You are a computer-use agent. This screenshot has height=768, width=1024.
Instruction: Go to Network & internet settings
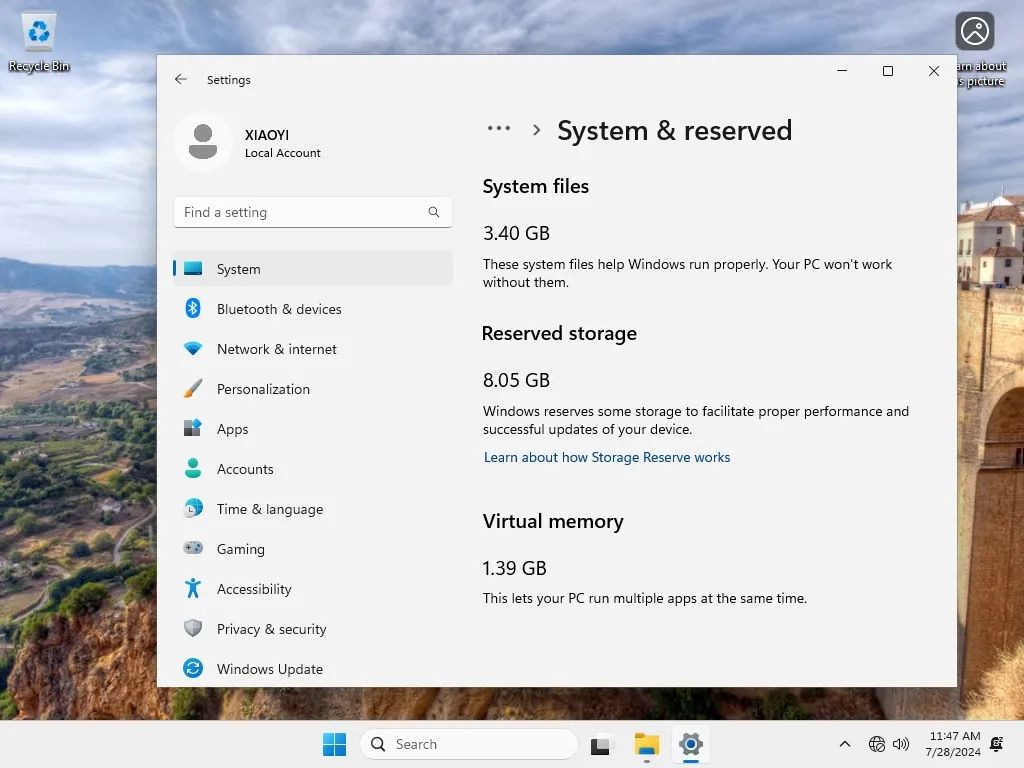point(313,349)
